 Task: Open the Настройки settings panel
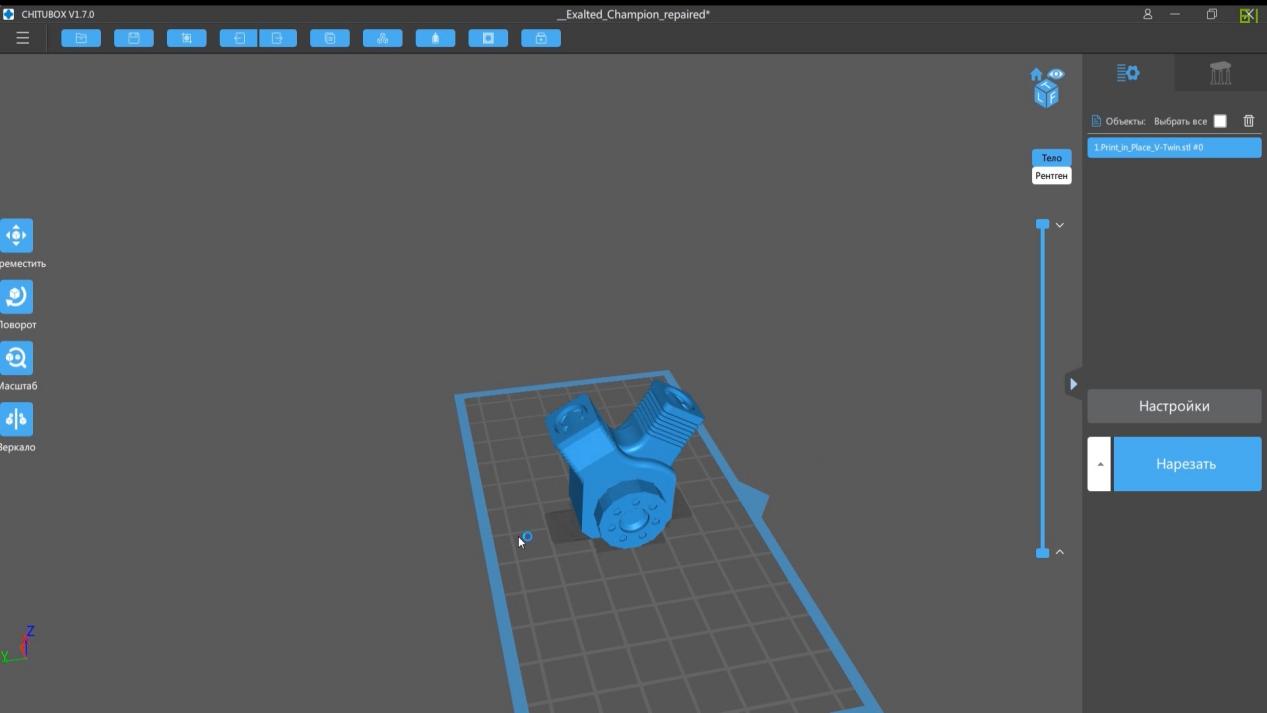[x=1174, y=406]
